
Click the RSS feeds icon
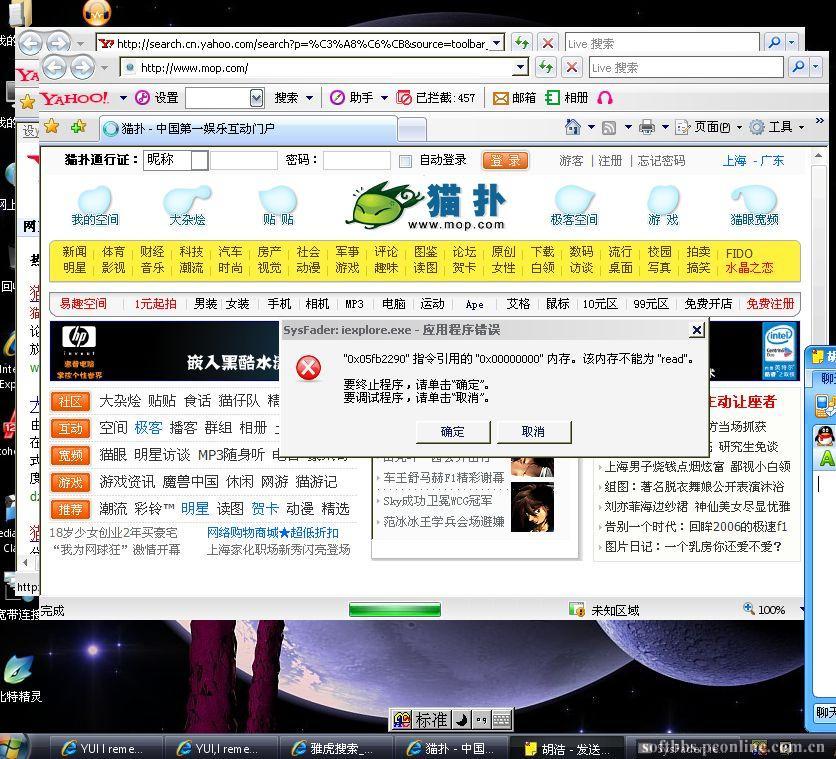click(609, 127)
